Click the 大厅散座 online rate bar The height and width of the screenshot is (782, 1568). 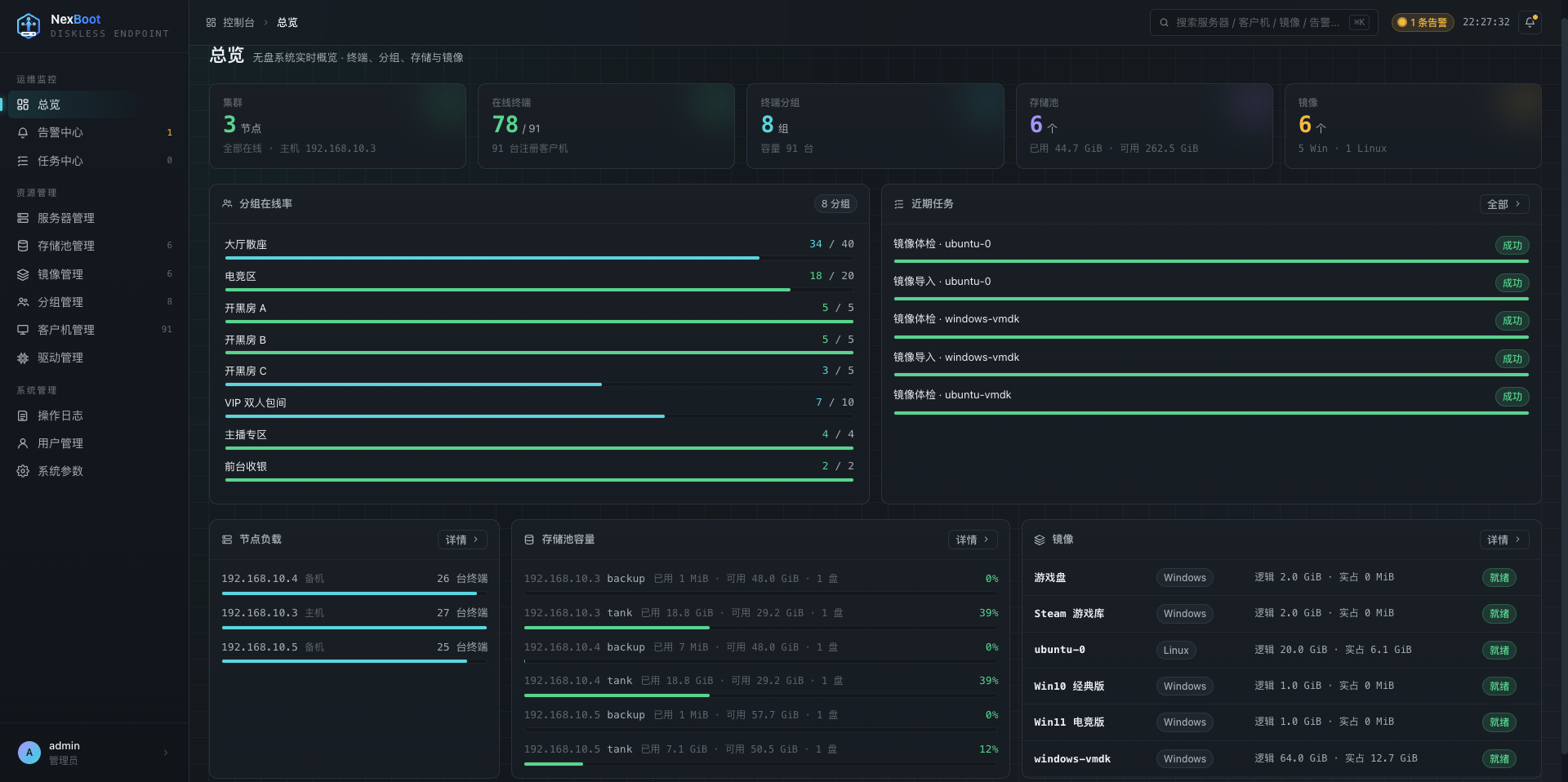539,258
